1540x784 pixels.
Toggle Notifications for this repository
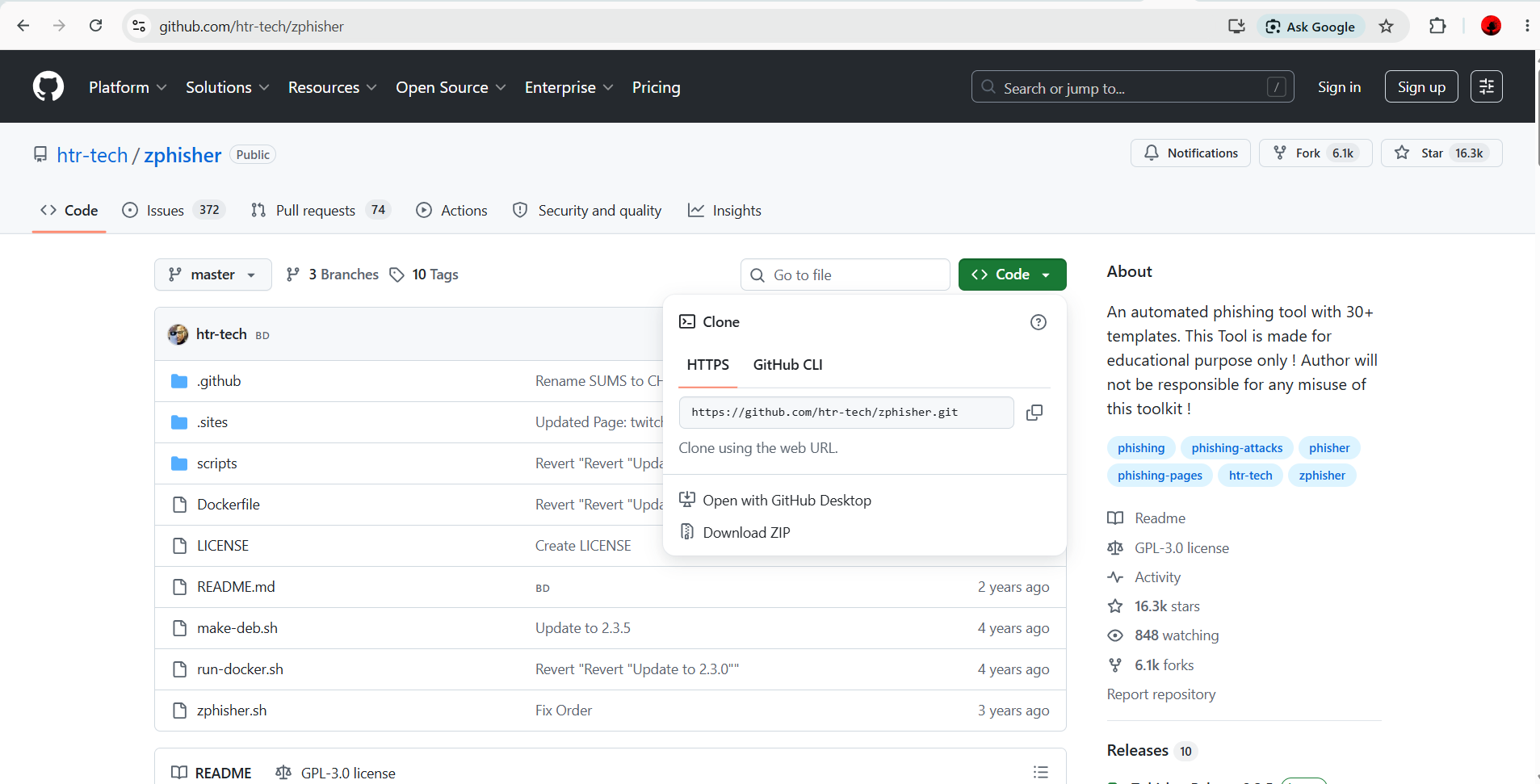point(1190,153)
